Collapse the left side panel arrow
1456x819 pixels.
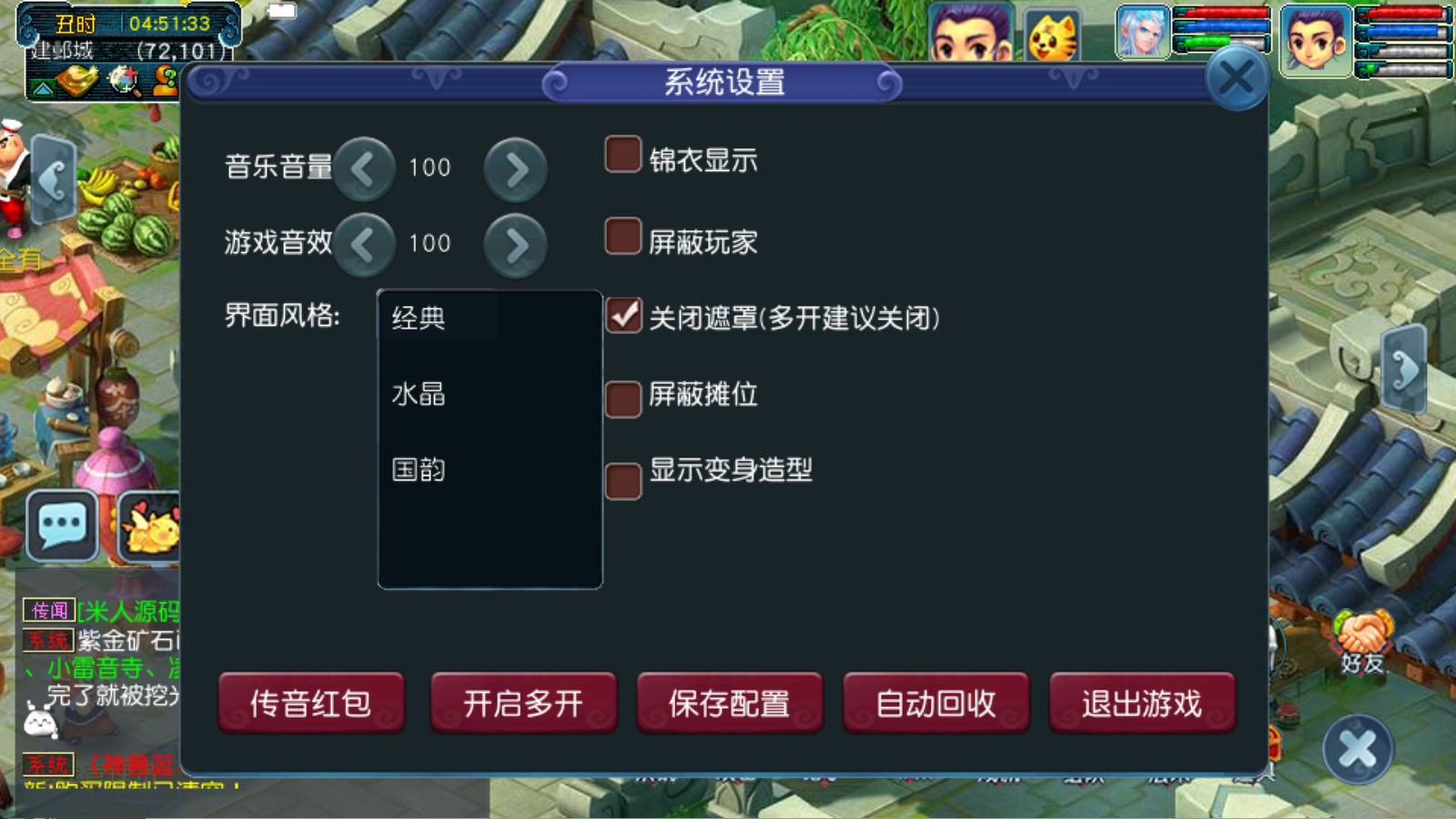click(x=53, y=179)
